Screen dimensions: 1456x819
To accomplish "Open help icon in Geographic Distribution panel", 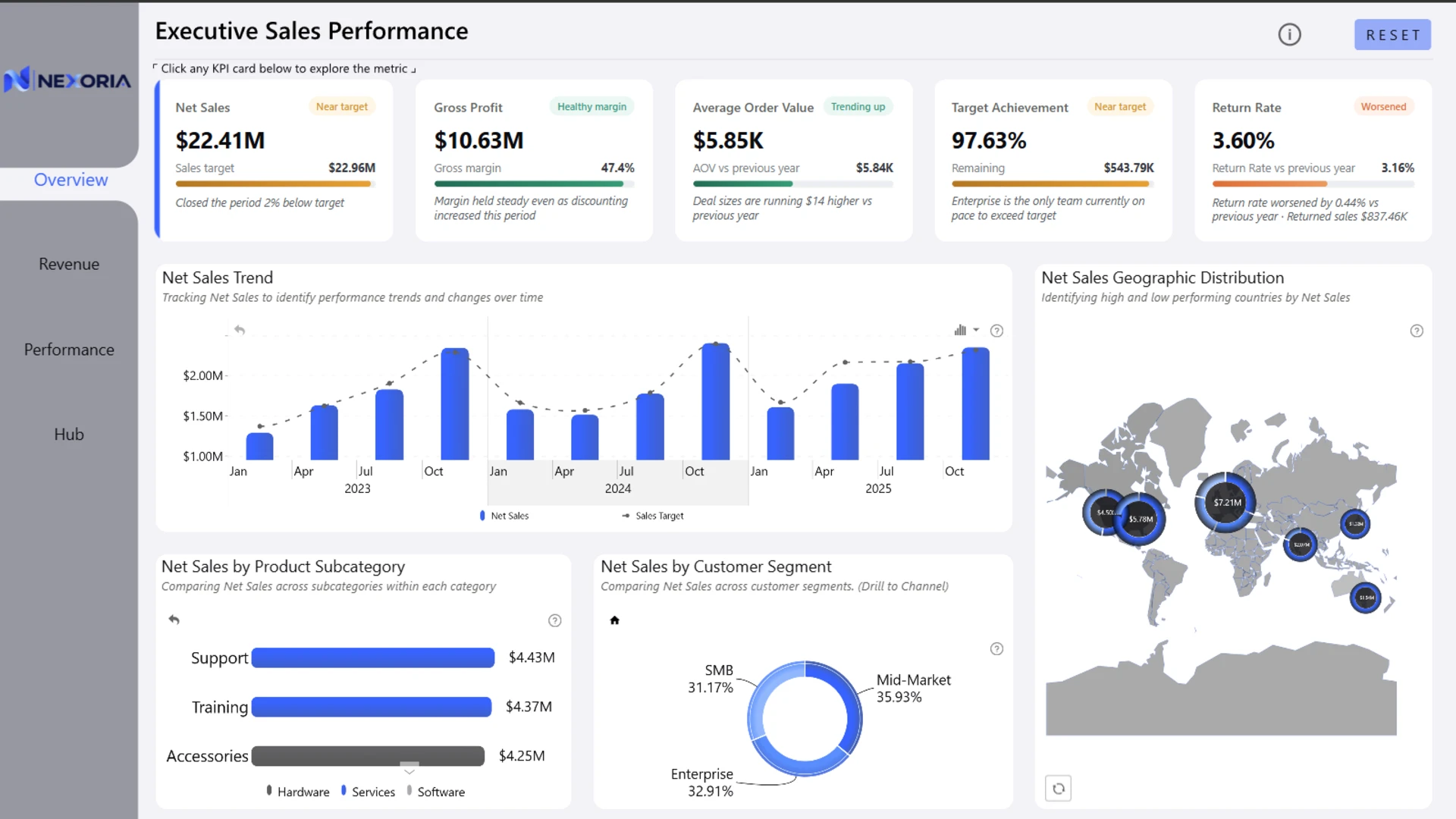I will coord(1417,331).
